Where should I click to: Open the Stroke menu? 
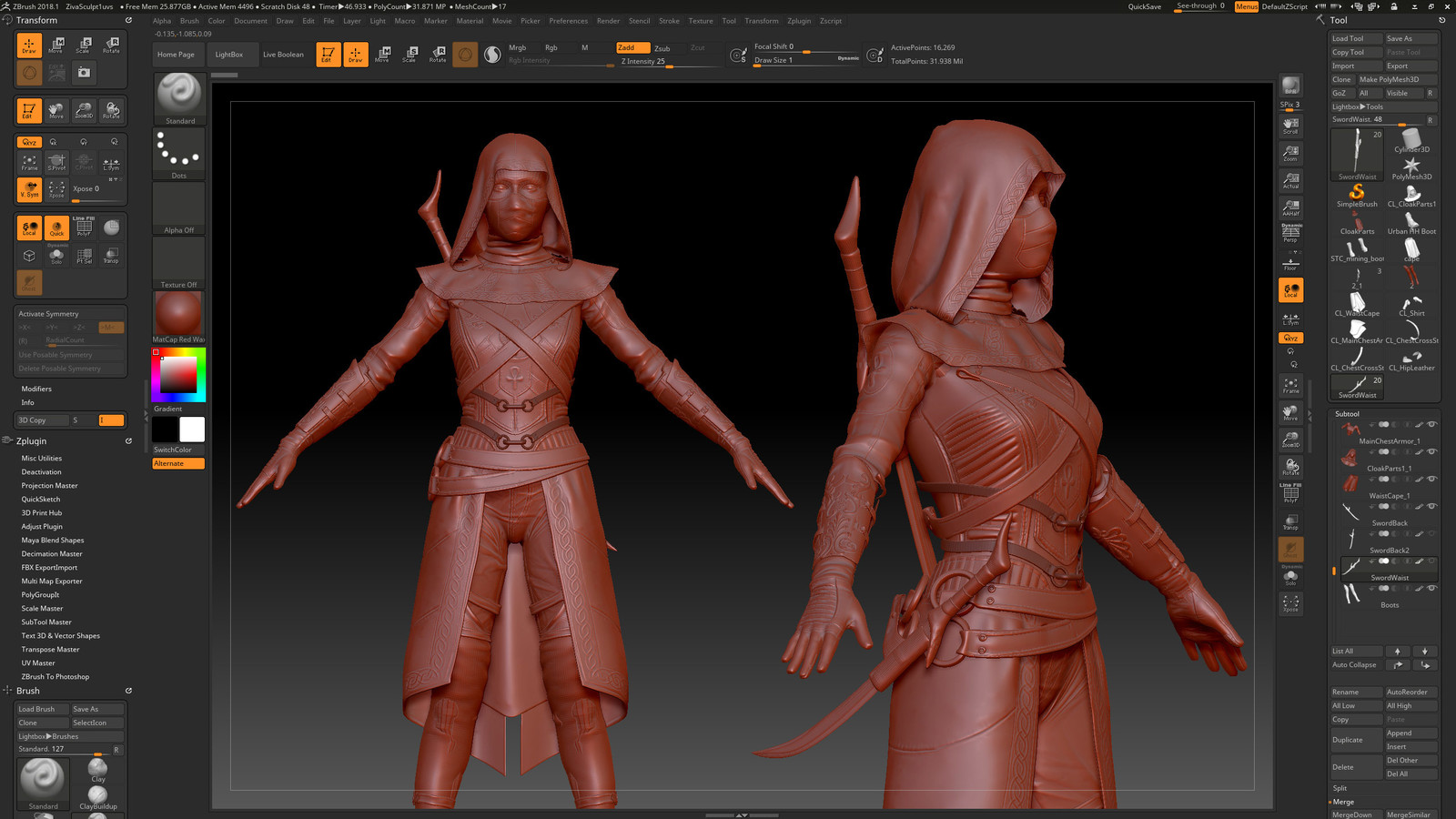669,21
